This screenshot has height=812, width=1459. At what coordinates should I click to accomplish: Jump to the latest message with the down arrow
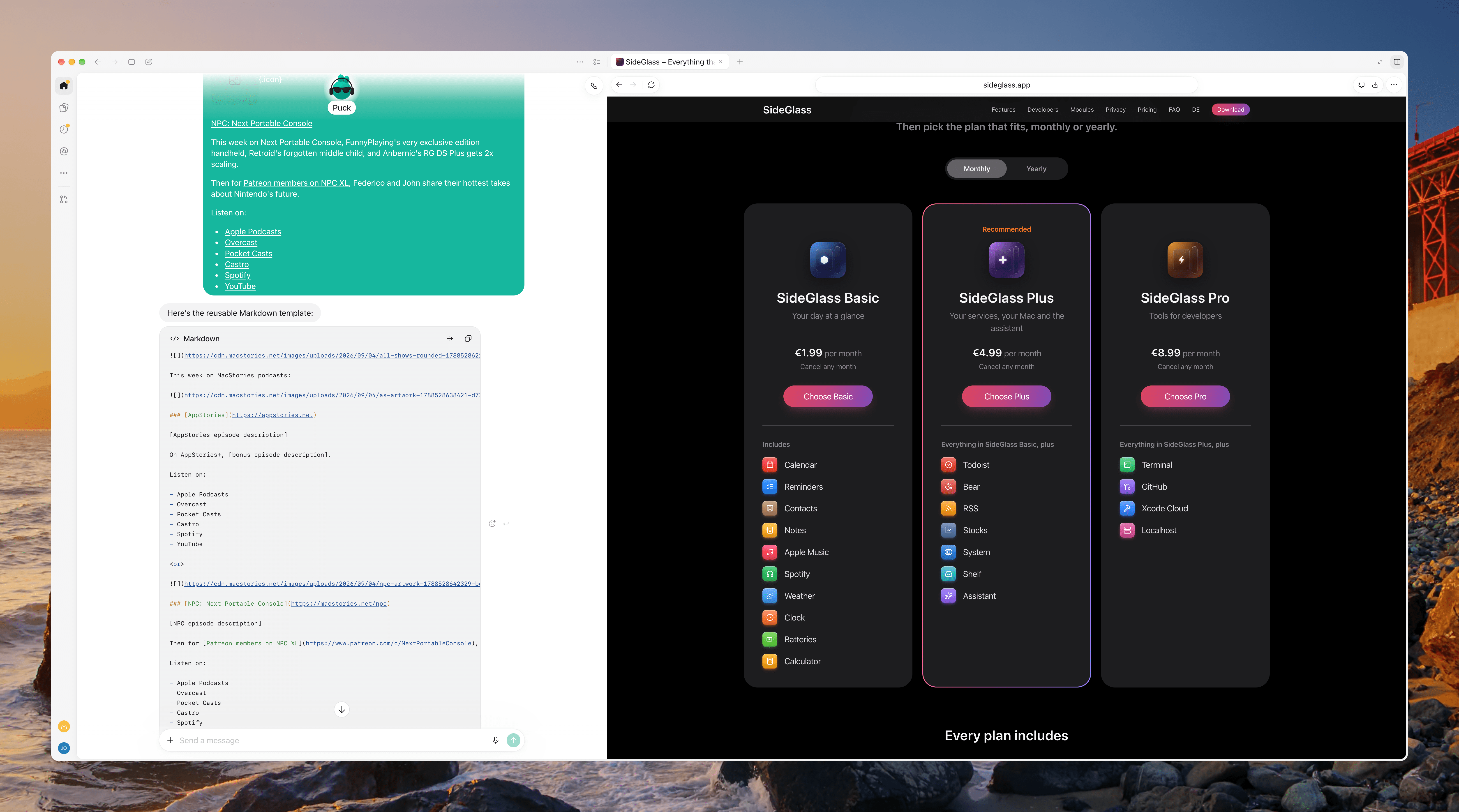[342, 710]
